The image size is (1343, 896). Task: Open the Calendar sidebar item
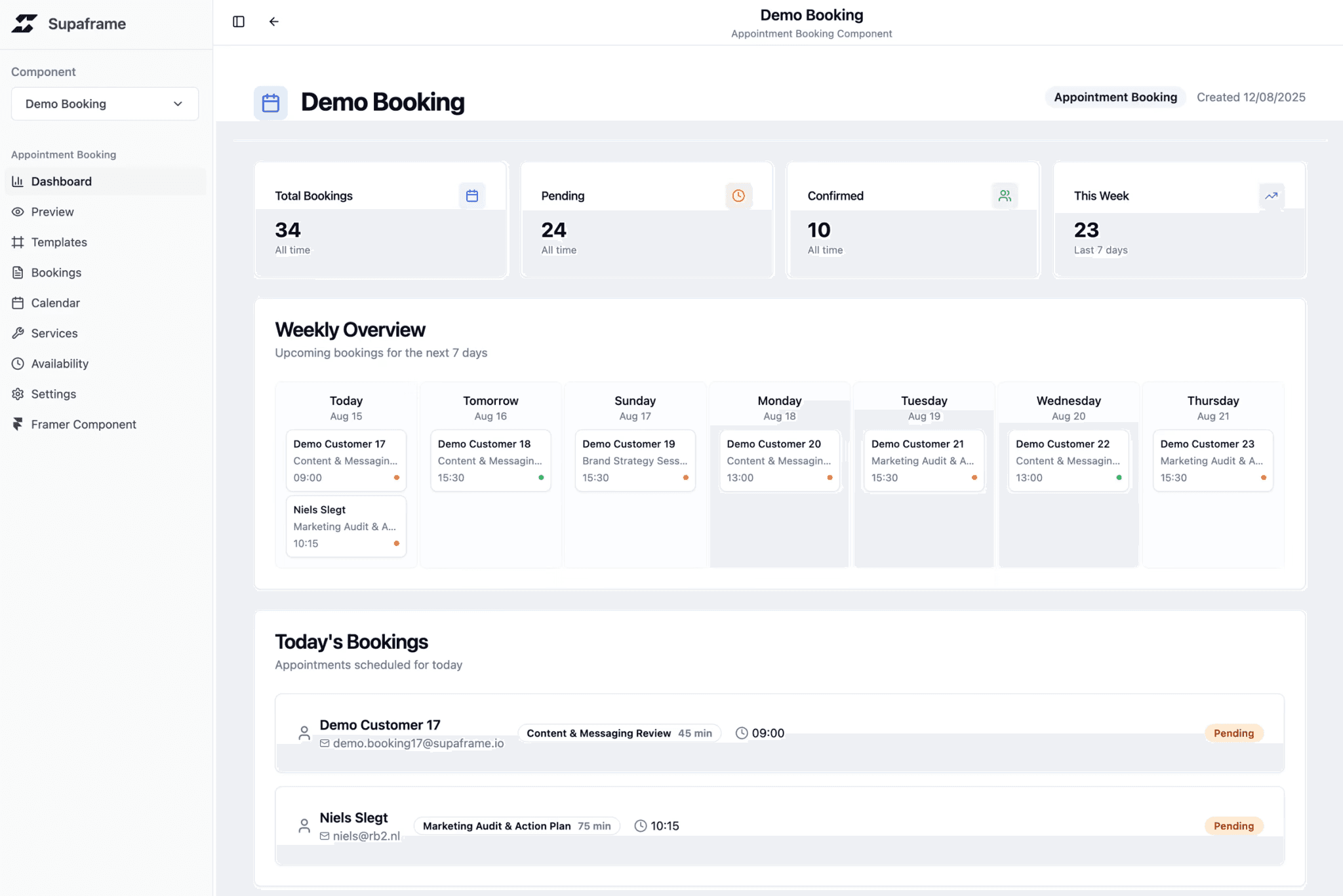(56, 303)
